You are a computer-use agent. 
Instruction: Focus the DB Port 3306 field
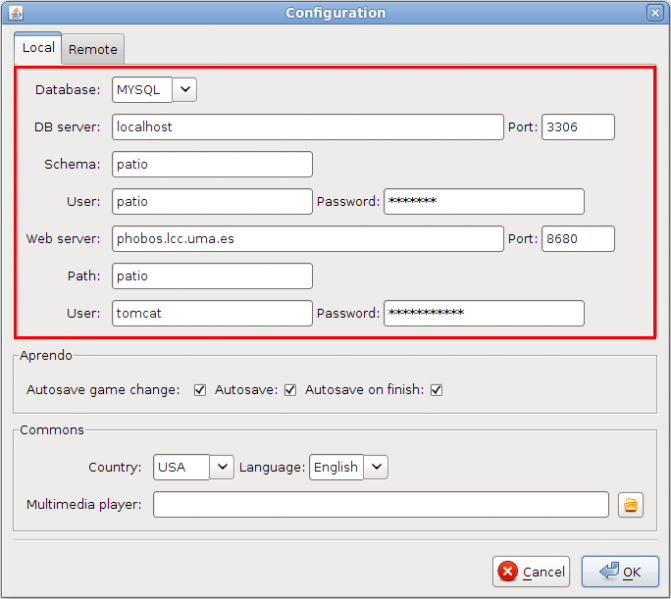click(578, 127)
